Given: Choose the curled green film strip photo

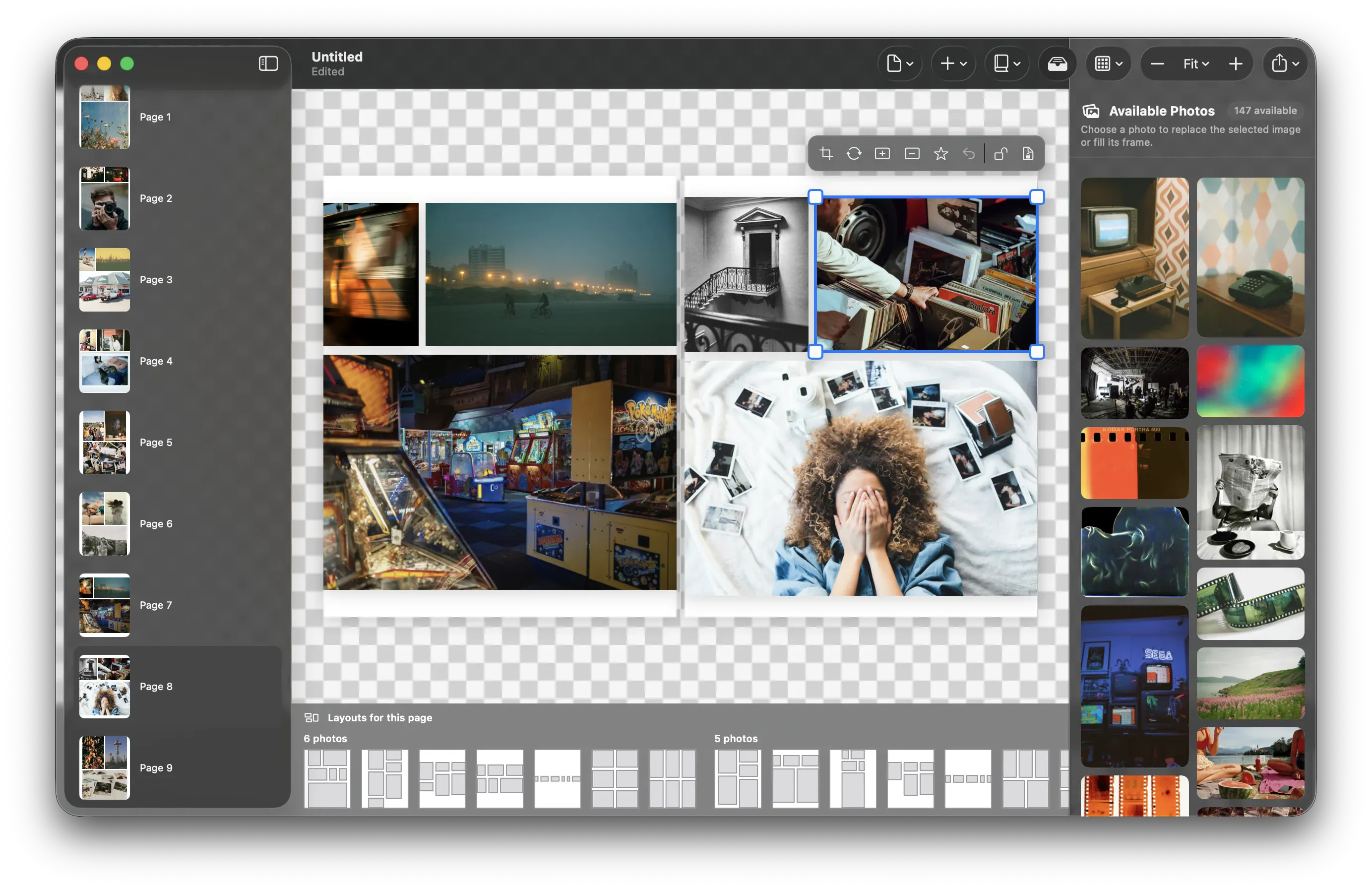Looking at the screenshot, I should 1250,604.
